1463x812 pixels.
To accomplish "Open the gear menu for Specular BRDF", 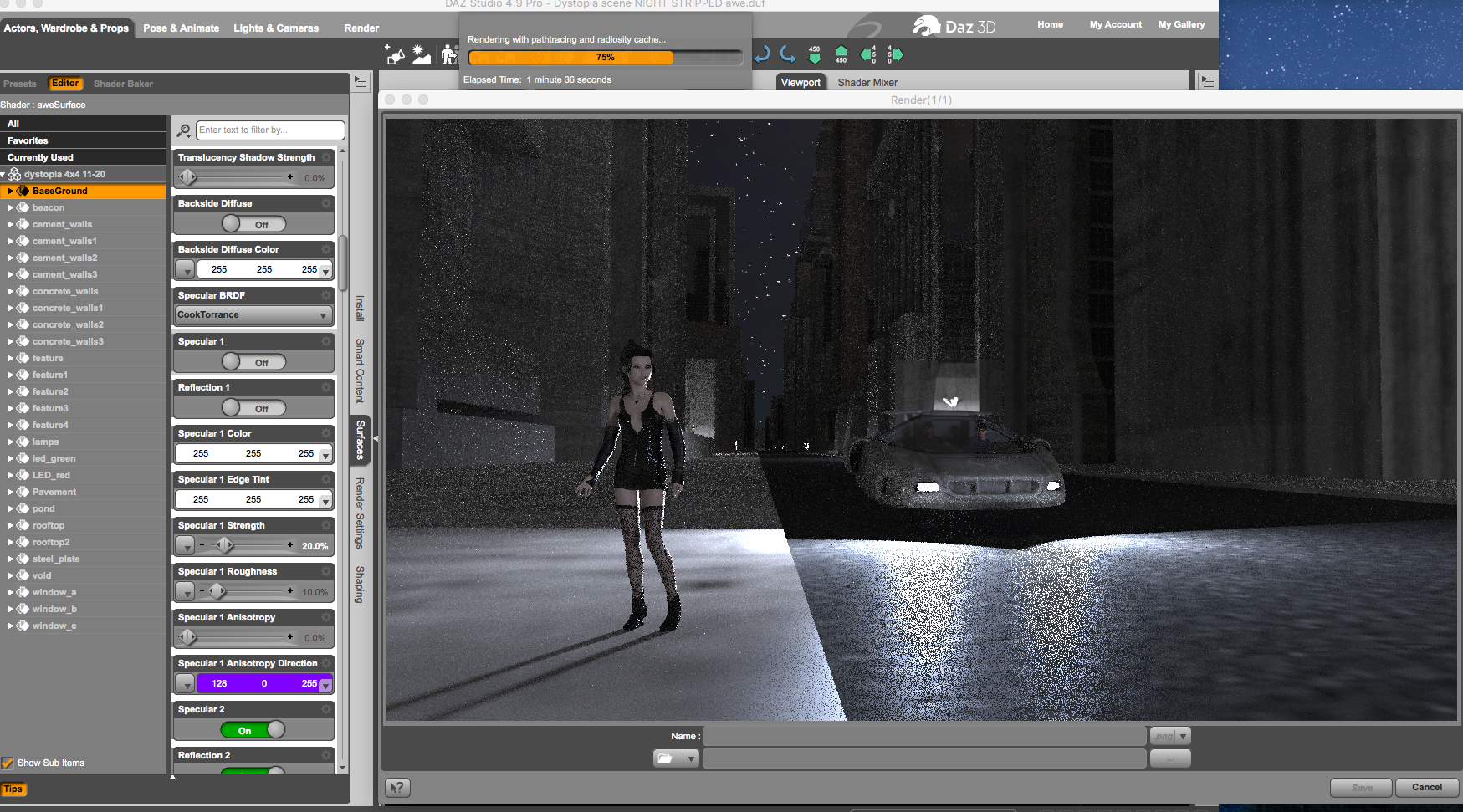I will 326,295.
